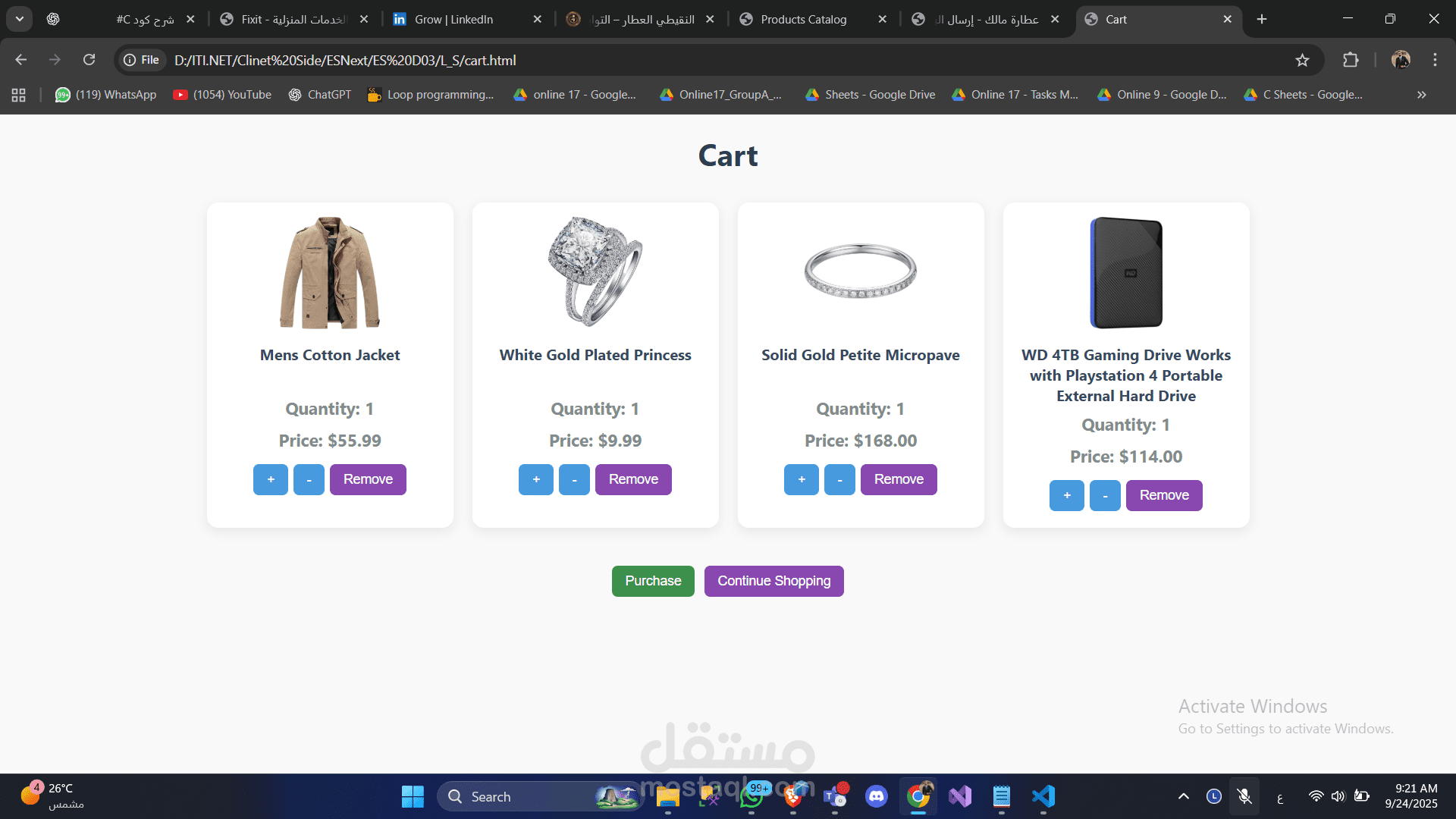Screen dimensions: 1456x819
Task: Open the apps grid in bookmarks bar
Action: [19, 95]
